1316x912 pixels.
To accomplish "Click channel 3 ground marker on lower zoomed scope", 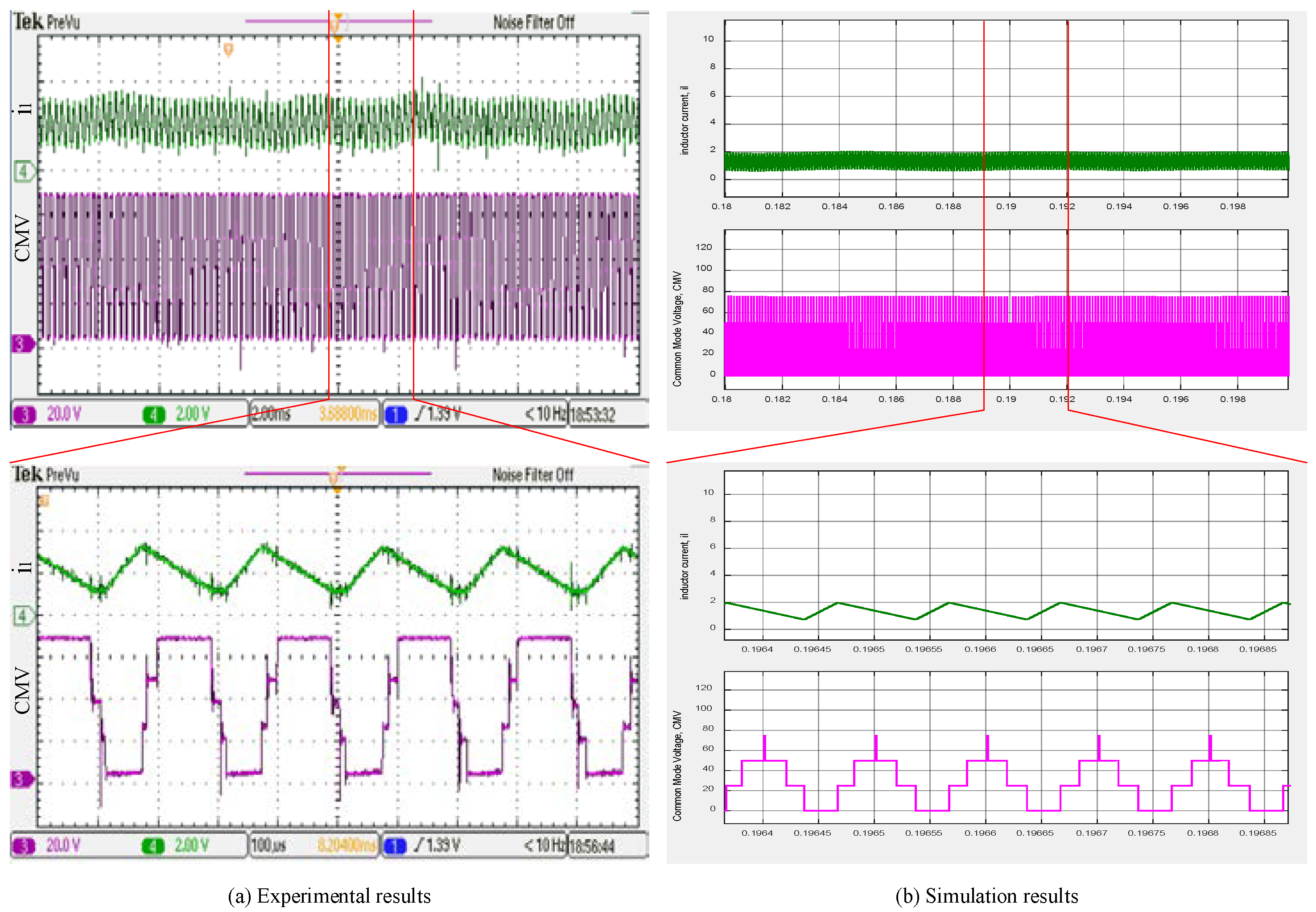I will 22,779.
